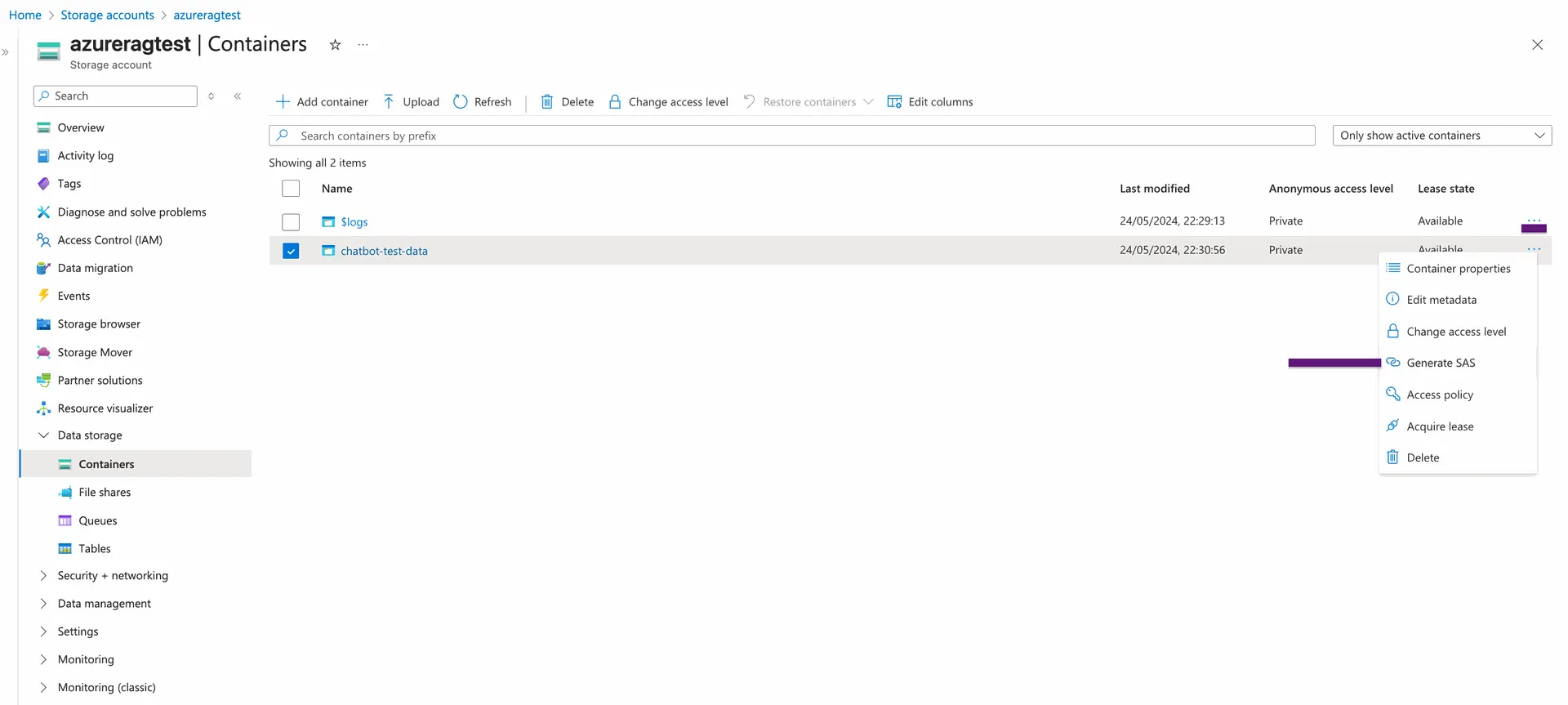Choose Generate SAS from context menu
Viewport: 1568px width, 705px height.
click(x=1441, y=364)
